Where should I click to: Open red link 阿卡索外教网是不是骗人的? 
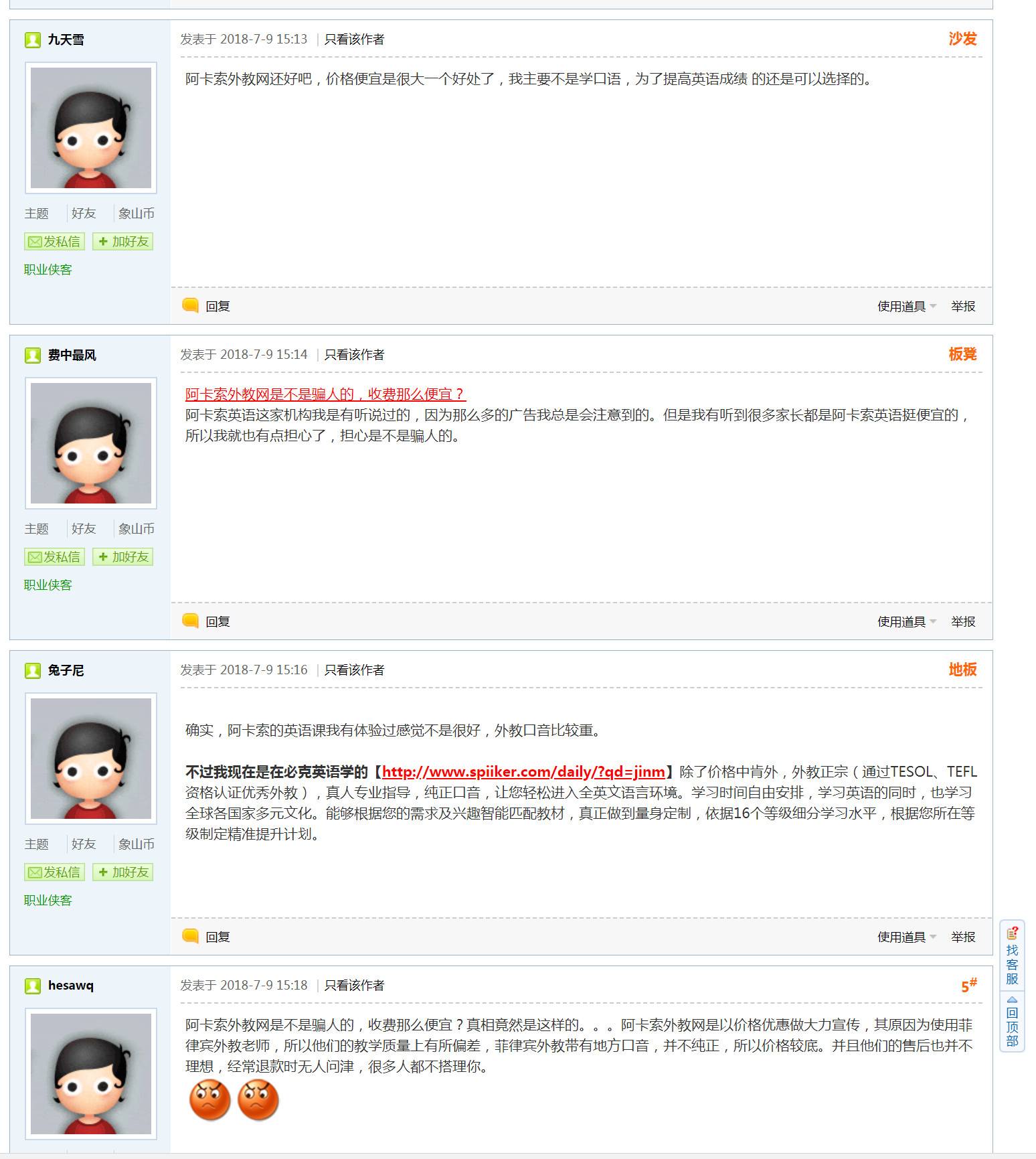point(325,394)
